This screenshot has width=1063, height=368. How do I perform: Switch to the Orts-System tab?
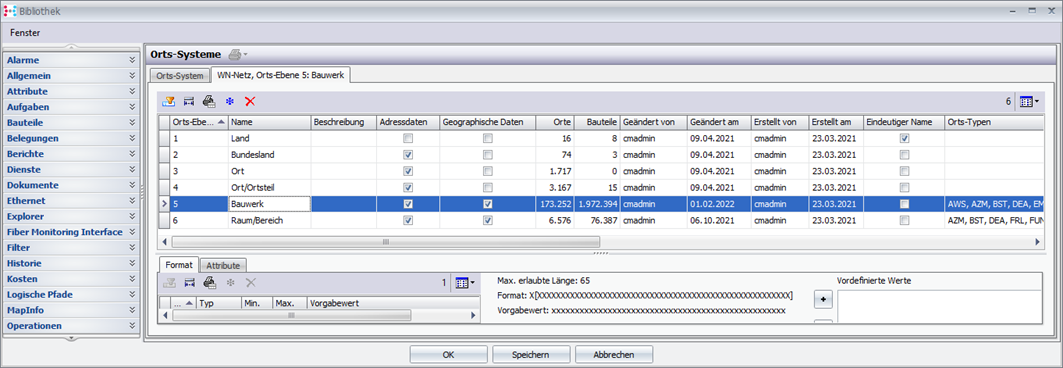[x=180, y=76]
